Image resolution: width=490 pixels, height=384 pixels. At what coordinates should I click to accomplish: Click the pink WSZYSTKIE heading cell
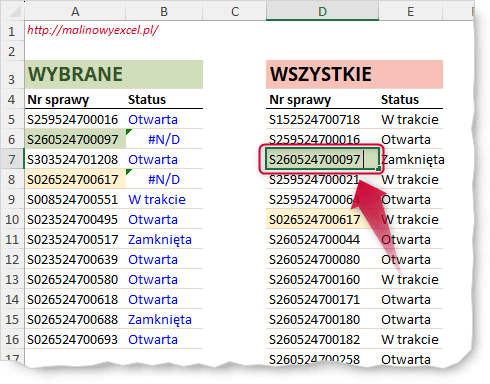pyautogui.click(x=354, y=74)
